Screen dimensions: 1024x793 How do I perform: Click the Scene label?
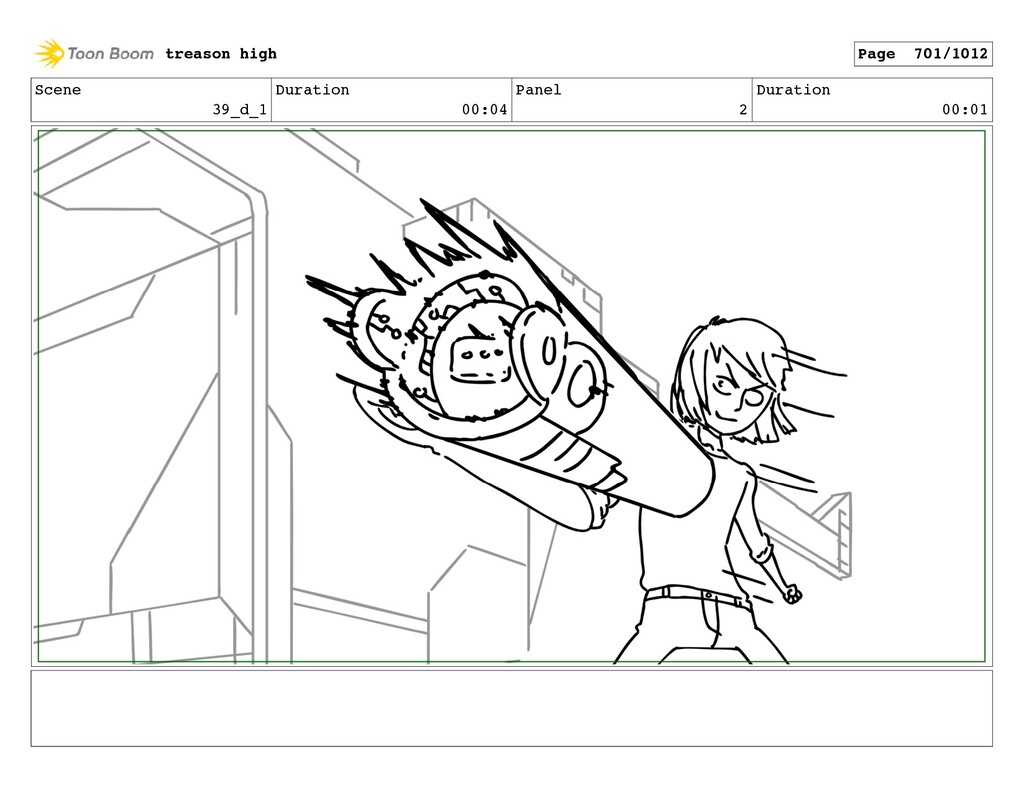(x=58, y=89)
